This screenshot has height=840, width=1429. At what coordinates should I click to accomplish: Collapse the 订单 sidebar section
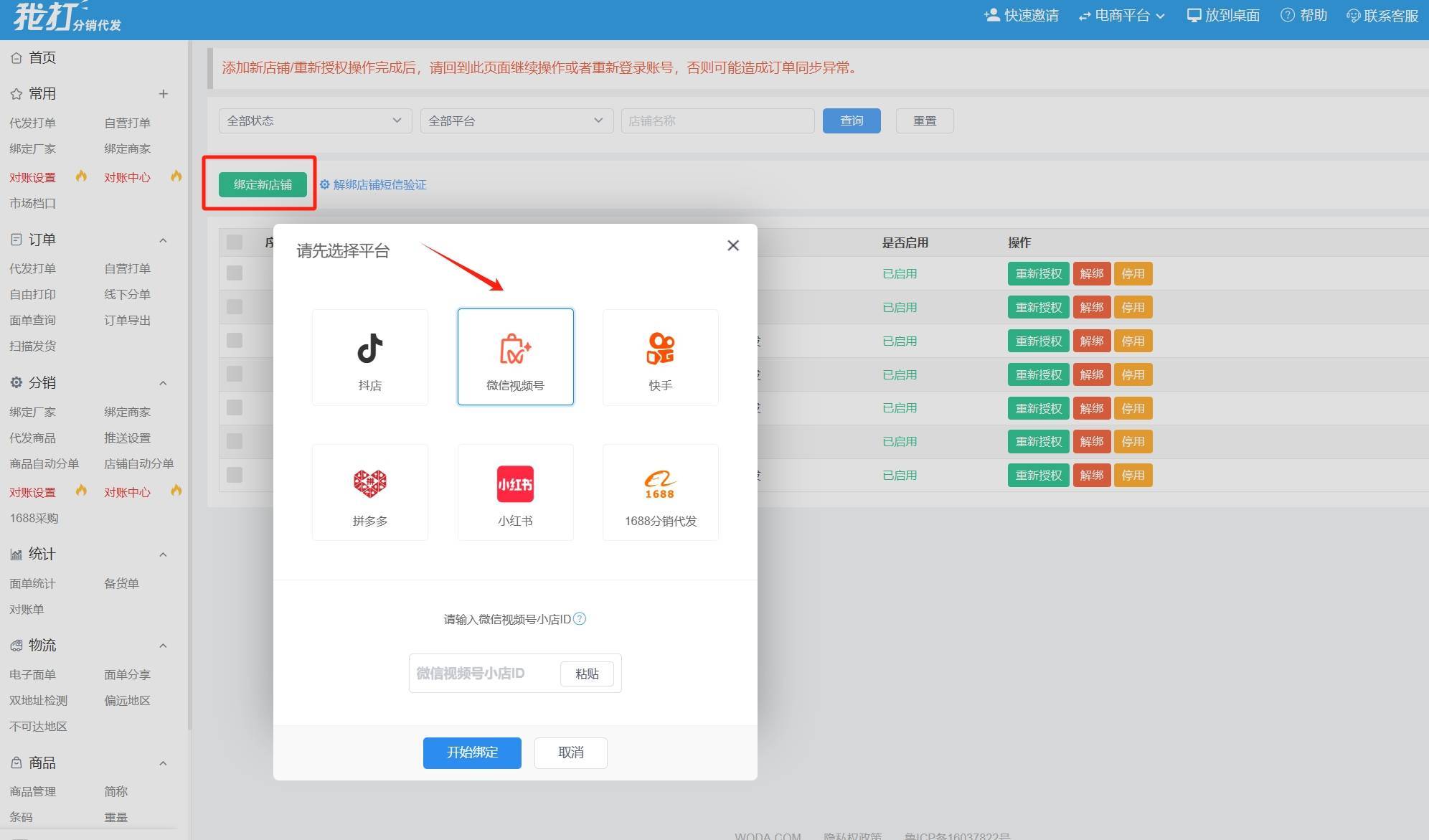point(163,240)
